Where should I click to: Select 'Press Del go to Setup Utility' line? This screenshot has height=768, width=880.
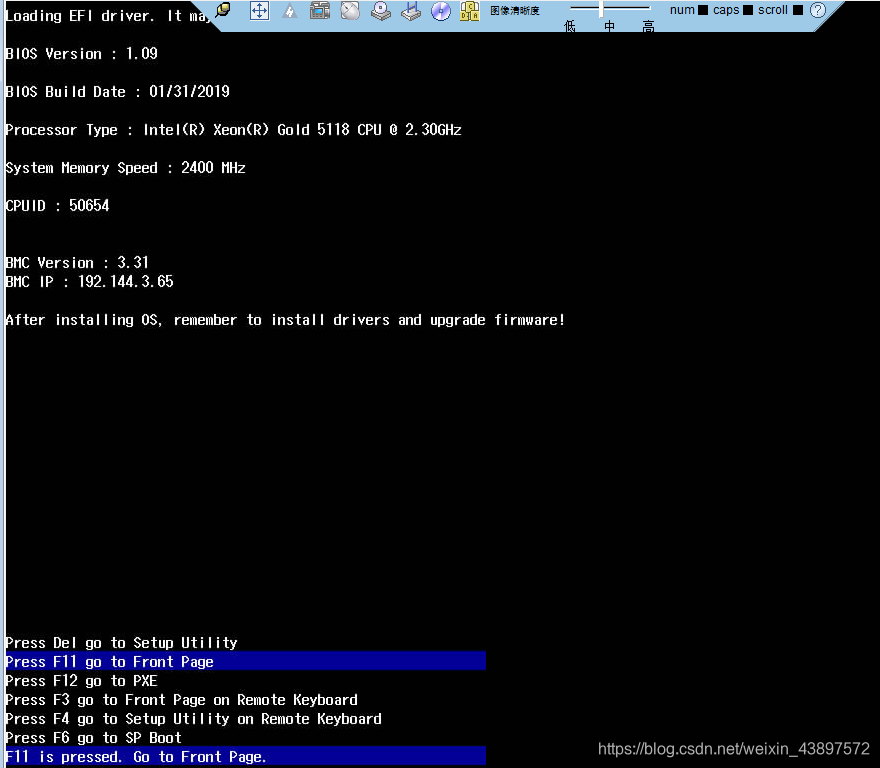pos(121,642)
